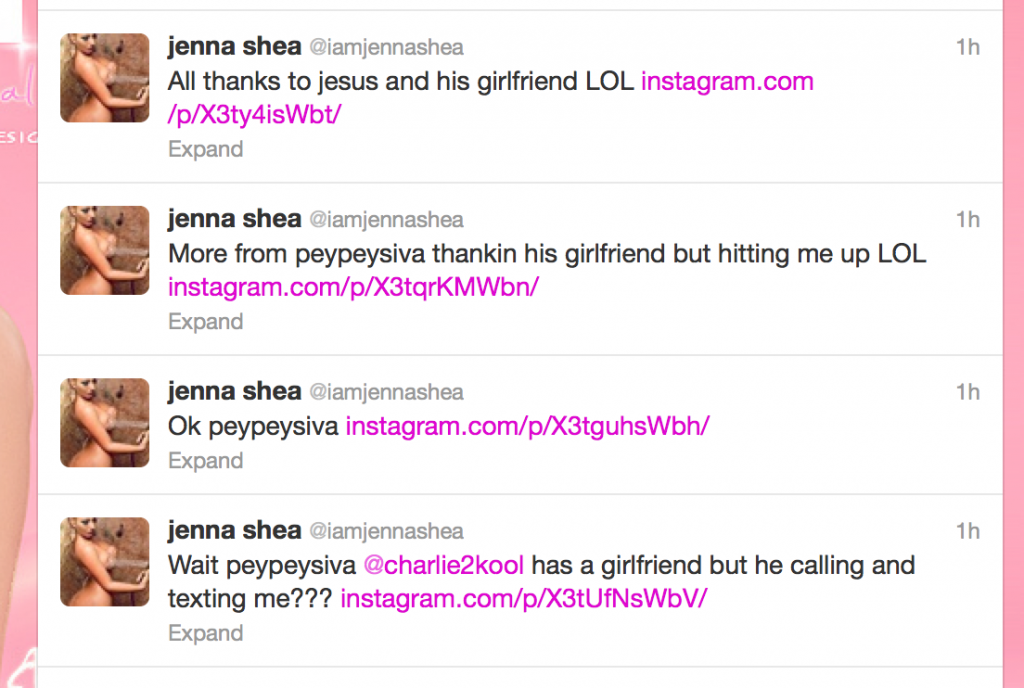Open jenna shea name on first tweet
This screenshot has width=1024, height=688.
pyautogui.click(x=234, y=47)
